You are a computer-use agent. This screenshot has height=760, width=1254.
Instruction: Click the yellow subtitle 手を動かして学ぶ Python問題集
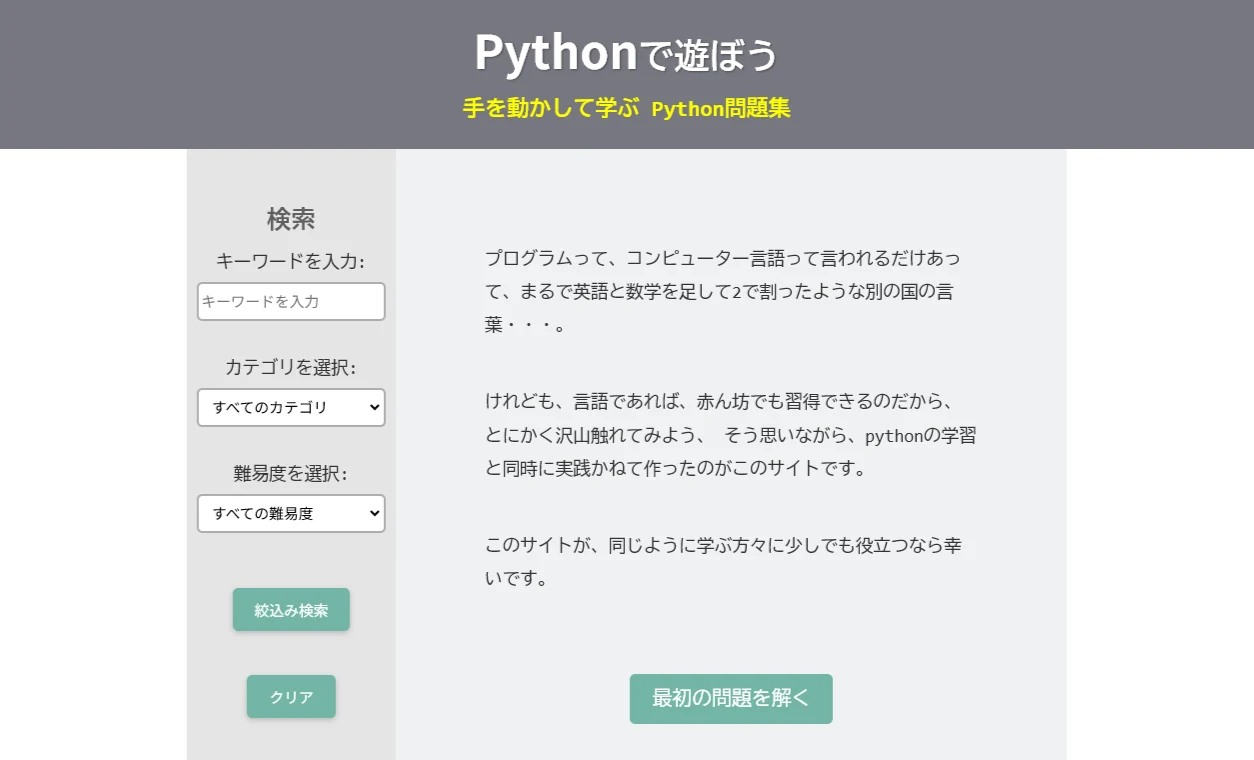[626, 108]
